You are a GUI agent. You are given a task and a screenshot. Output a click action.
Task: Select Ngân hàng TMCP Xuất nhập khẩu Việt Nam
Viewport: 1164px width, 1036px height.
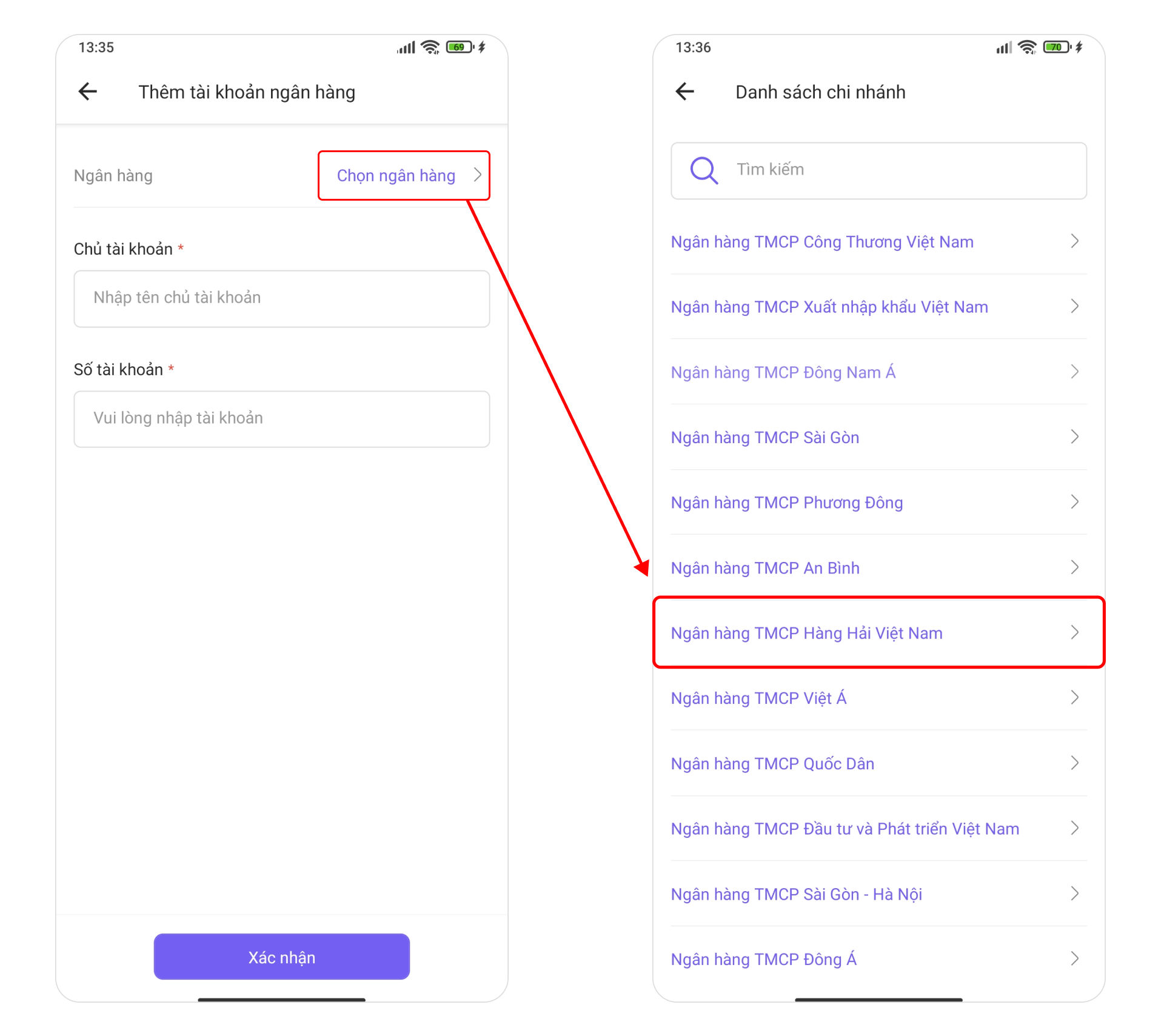(x=879, y=307)
